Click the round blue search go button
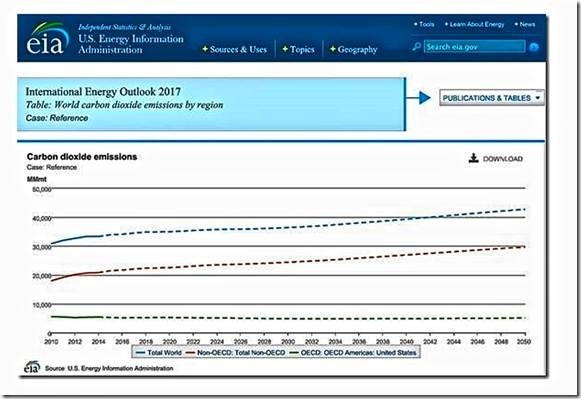The height and width of the screenshot is (399, 581). coord(534,47)
